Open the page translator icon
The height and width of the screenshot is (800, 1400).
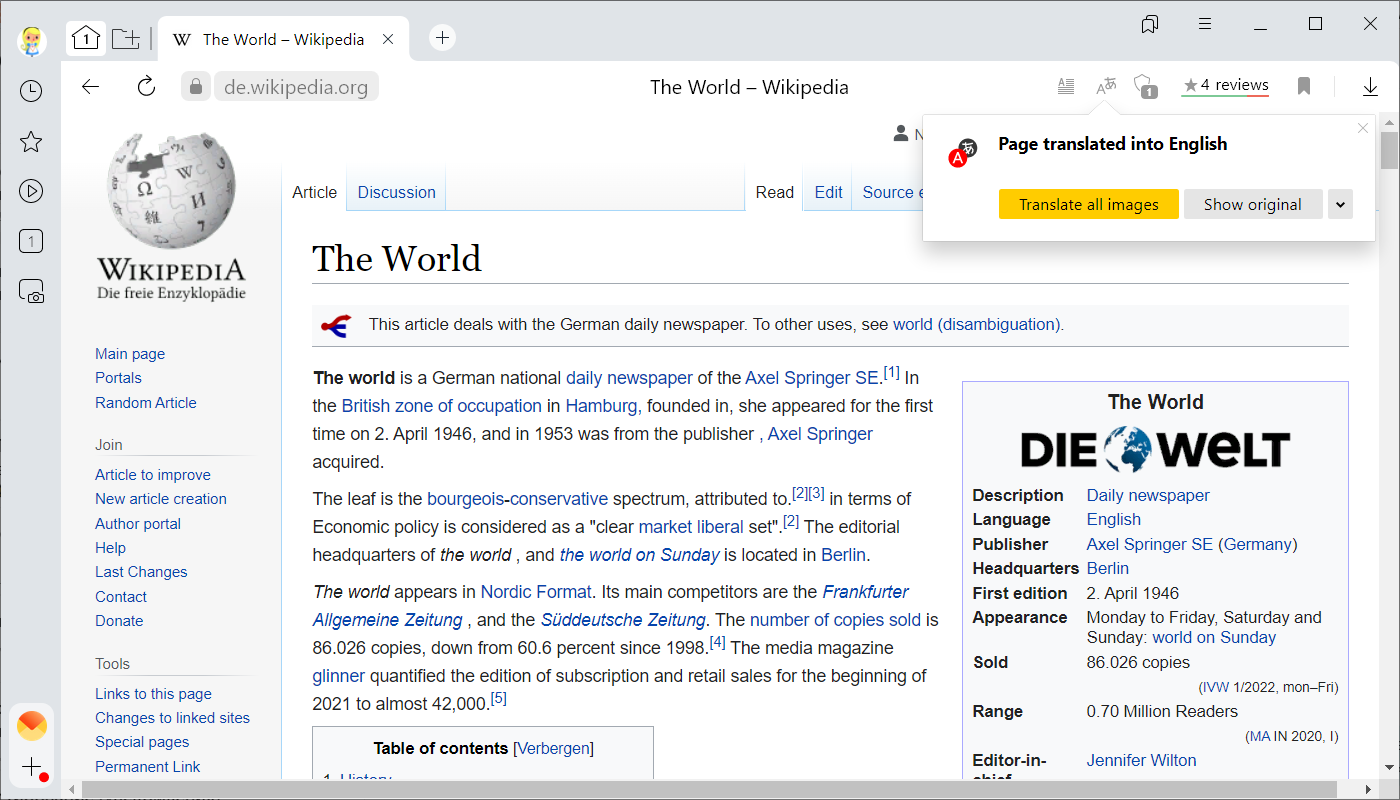tap(1106, 87)
